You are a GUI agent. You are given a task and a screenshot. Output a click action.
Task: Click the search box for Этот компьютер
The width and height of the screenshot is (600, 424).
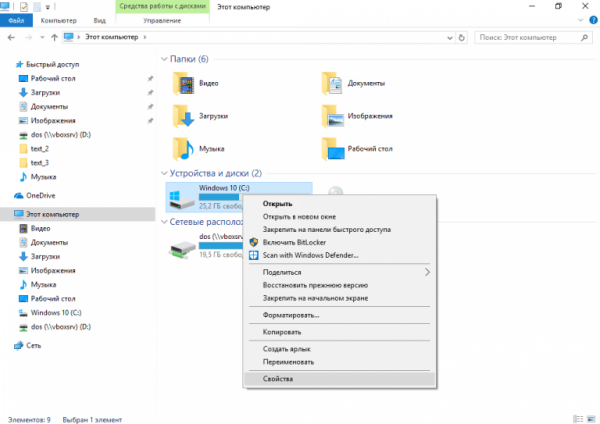click(x=532, y=38)
